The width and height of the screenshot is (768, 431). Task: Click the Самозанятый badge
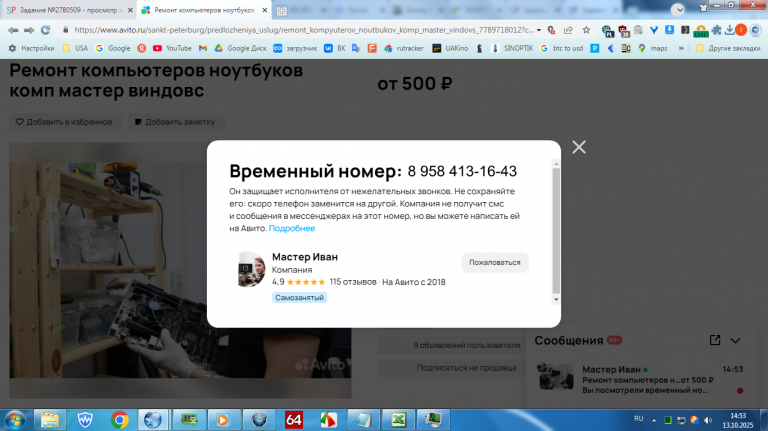pos(299,298)
